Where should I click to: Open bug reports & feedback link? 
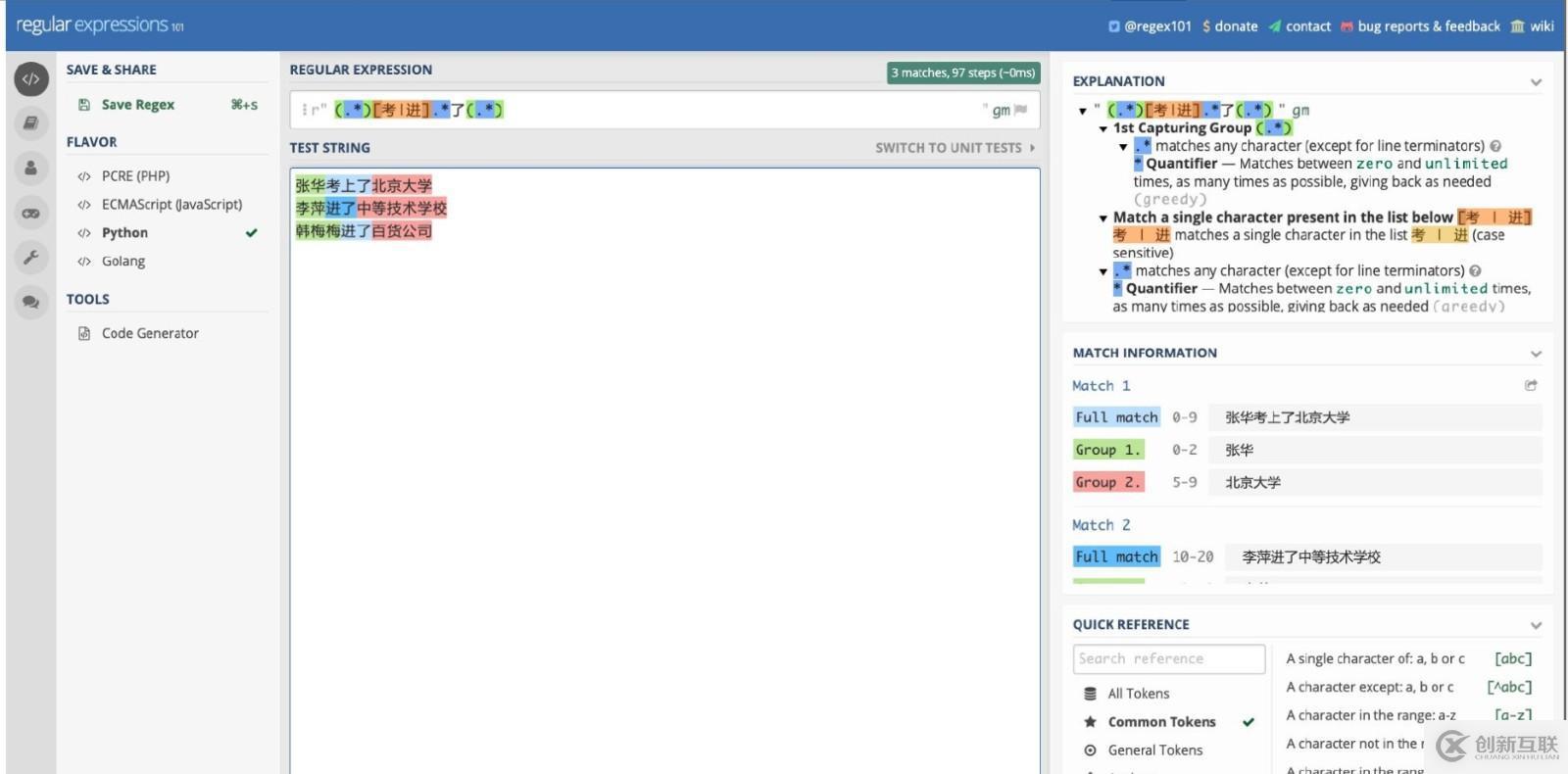pyautogui.click(x=1420, y=26)
